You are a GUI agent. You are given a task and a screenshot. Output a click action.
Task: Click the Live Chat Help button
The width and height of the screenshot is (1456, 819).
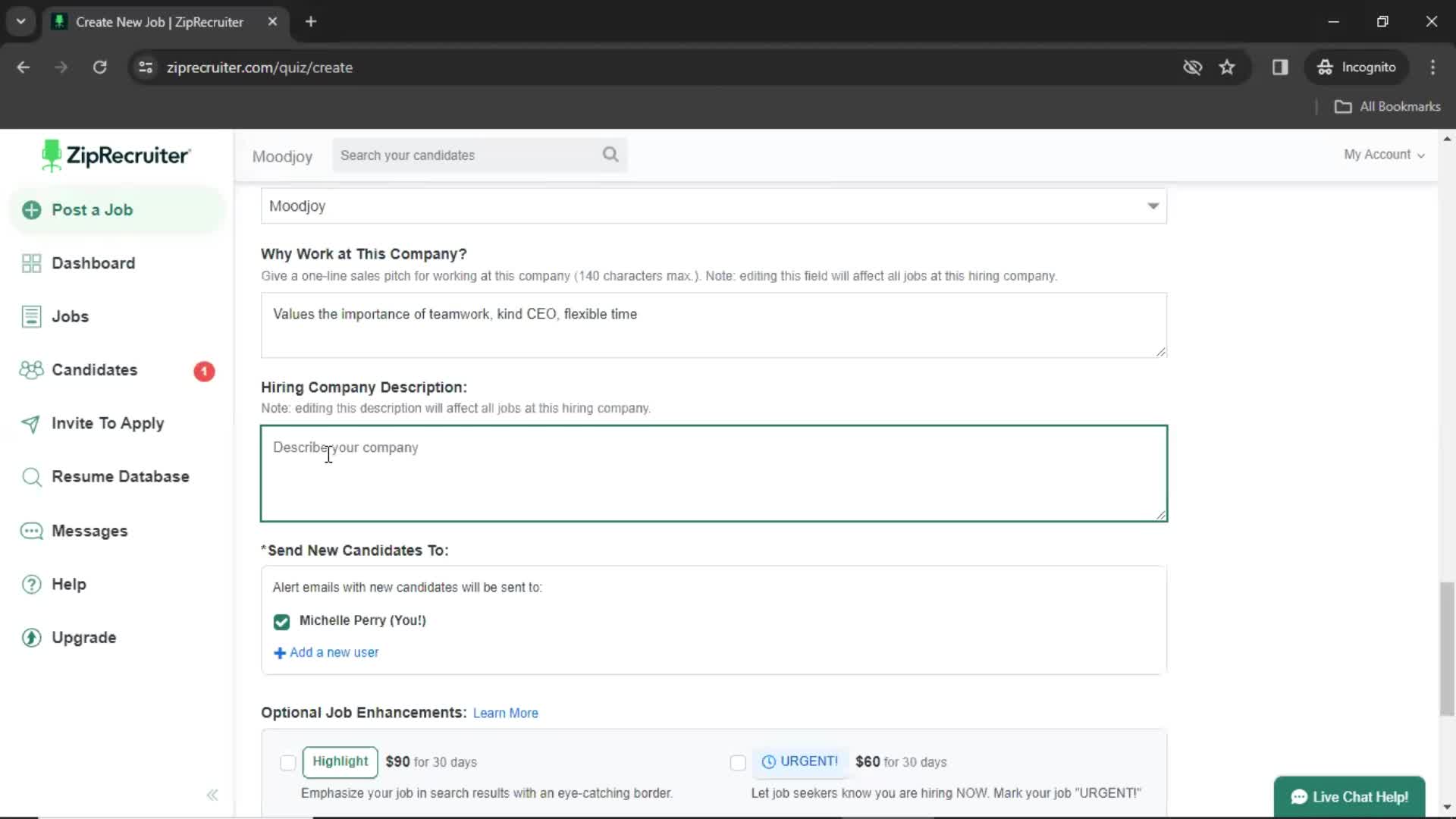1351,796
